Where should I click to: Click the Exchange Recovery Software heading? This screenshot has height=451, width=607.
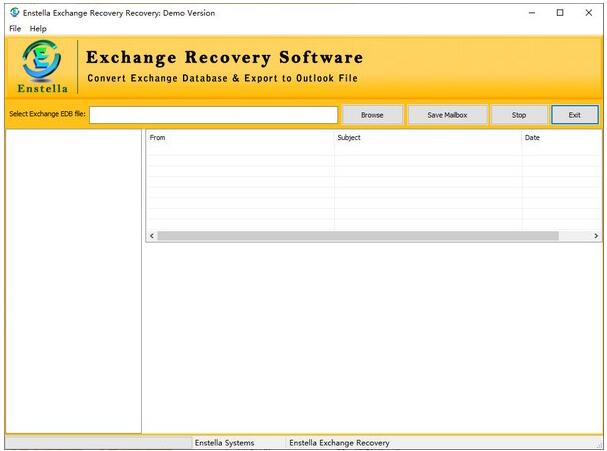tap(225, 57)
